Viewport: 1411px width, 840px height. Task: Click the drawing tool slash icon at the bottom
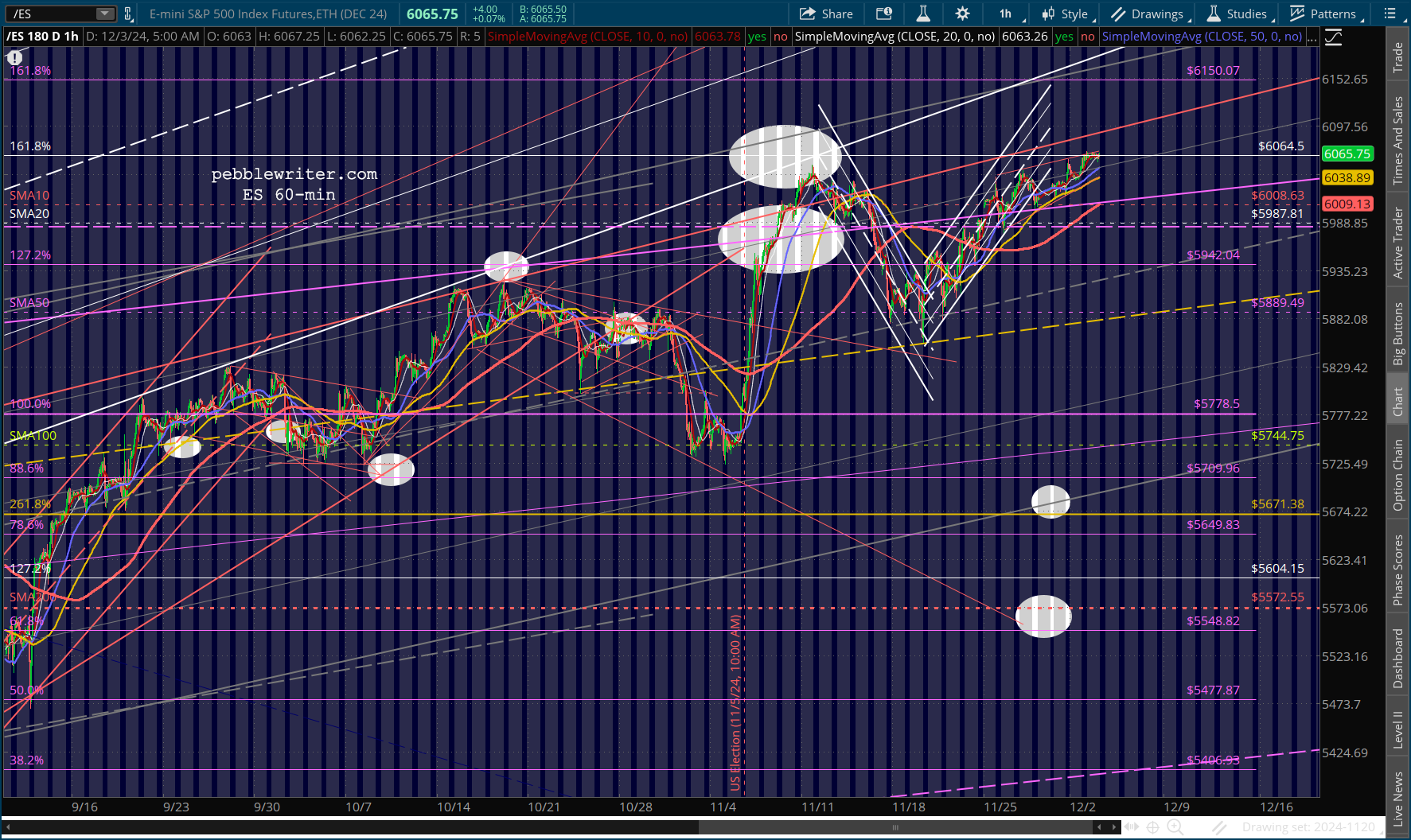pos(1220,827)
